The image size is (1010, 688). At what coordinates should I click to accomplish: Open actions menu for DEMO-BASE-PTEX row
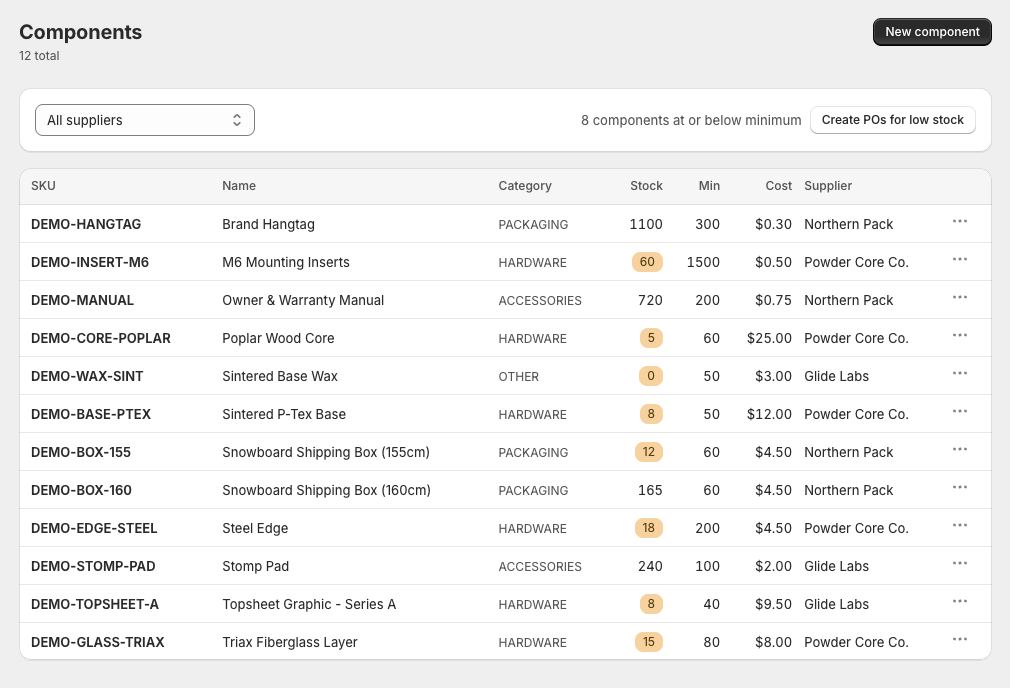pos(960,412)
